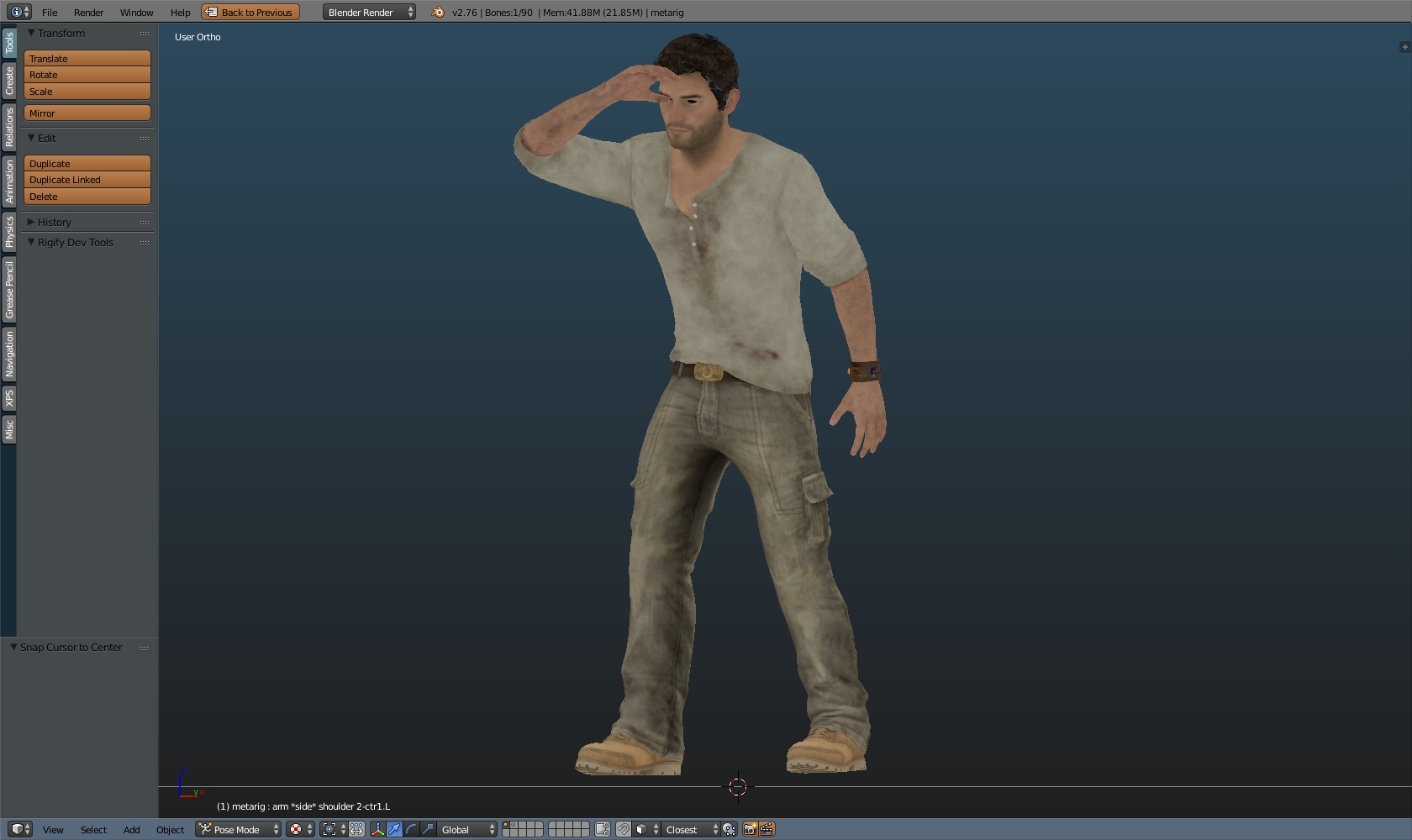Image resolution: width=1412 pixels, height=840 pixels.
Task: Open the Add menu in viewport header
Action: [x=131, y=829]
